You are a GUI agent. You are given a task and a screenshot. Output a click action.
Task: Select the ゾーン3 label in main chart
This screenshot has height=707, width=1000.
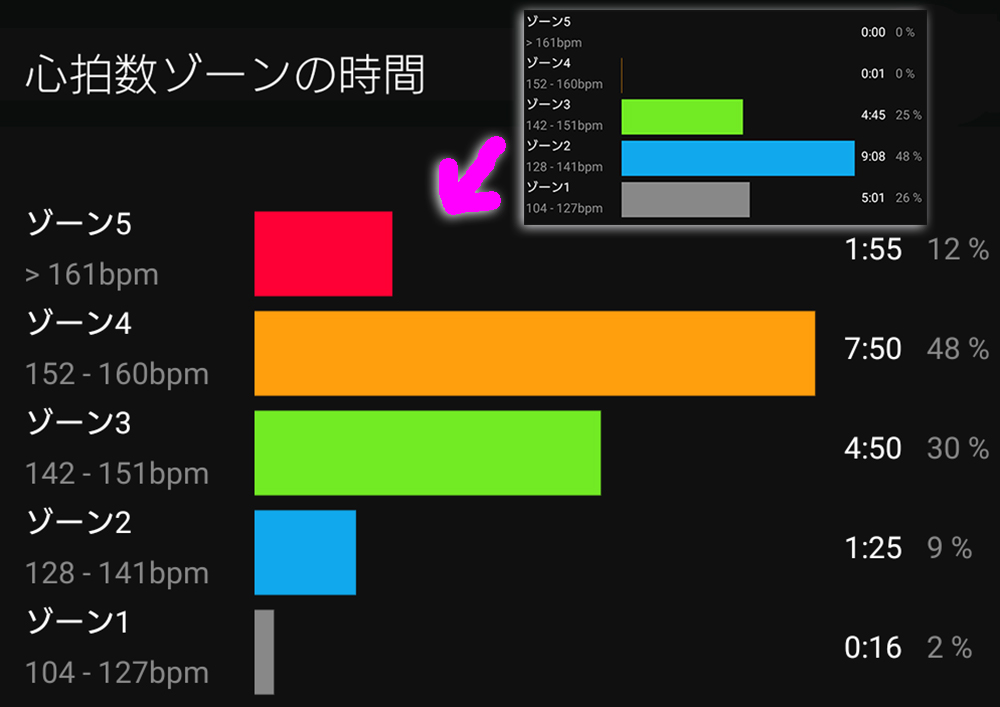click(79, 423)
